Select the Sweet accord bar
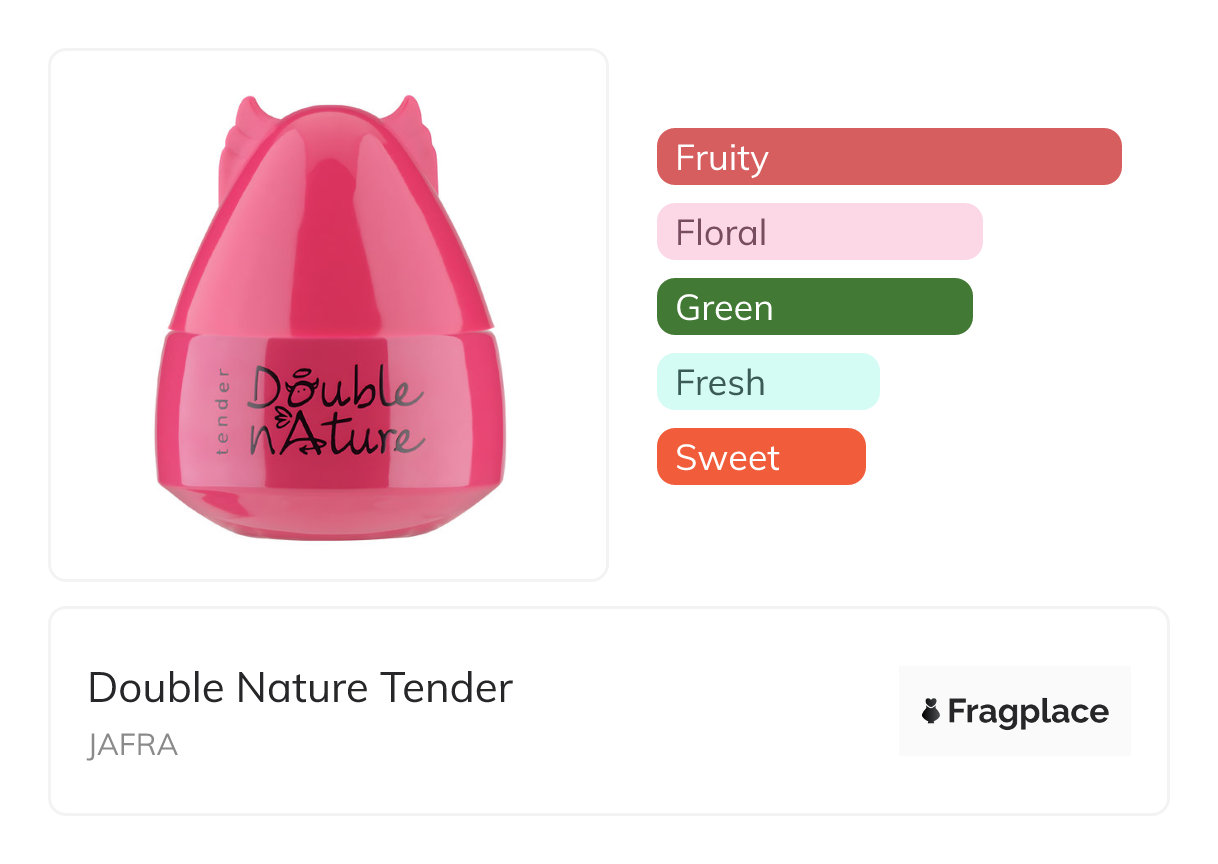This screenshot has height=864, width=1218. 760,457
